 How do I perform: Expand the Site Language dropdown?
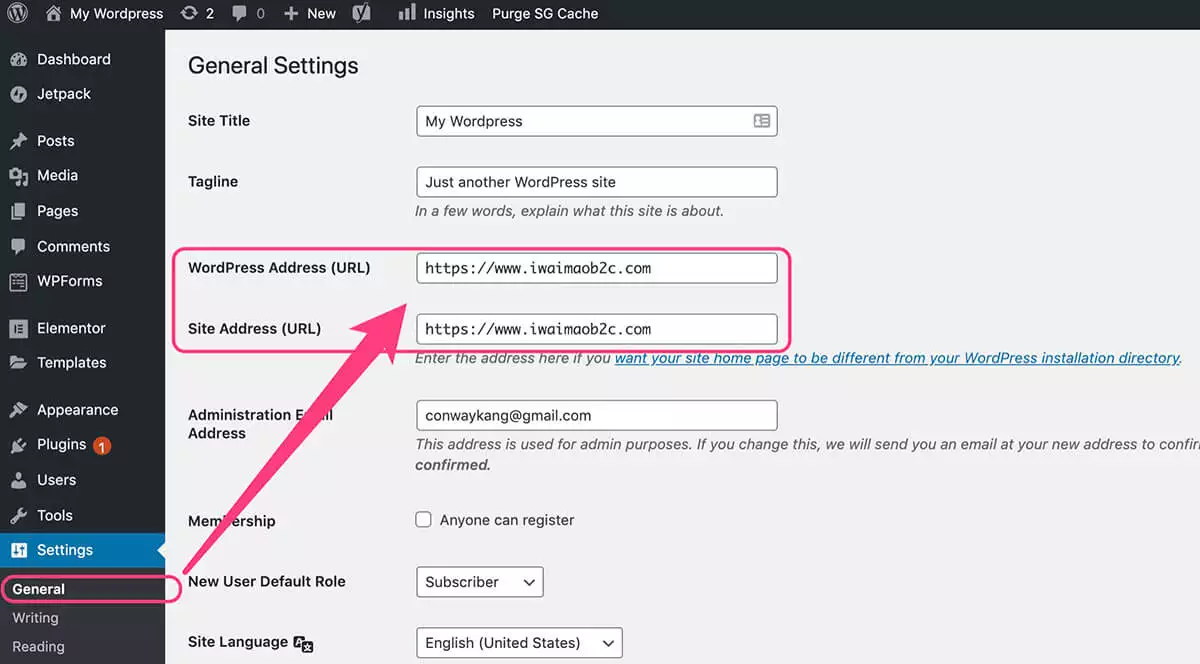tap(518, 643)
